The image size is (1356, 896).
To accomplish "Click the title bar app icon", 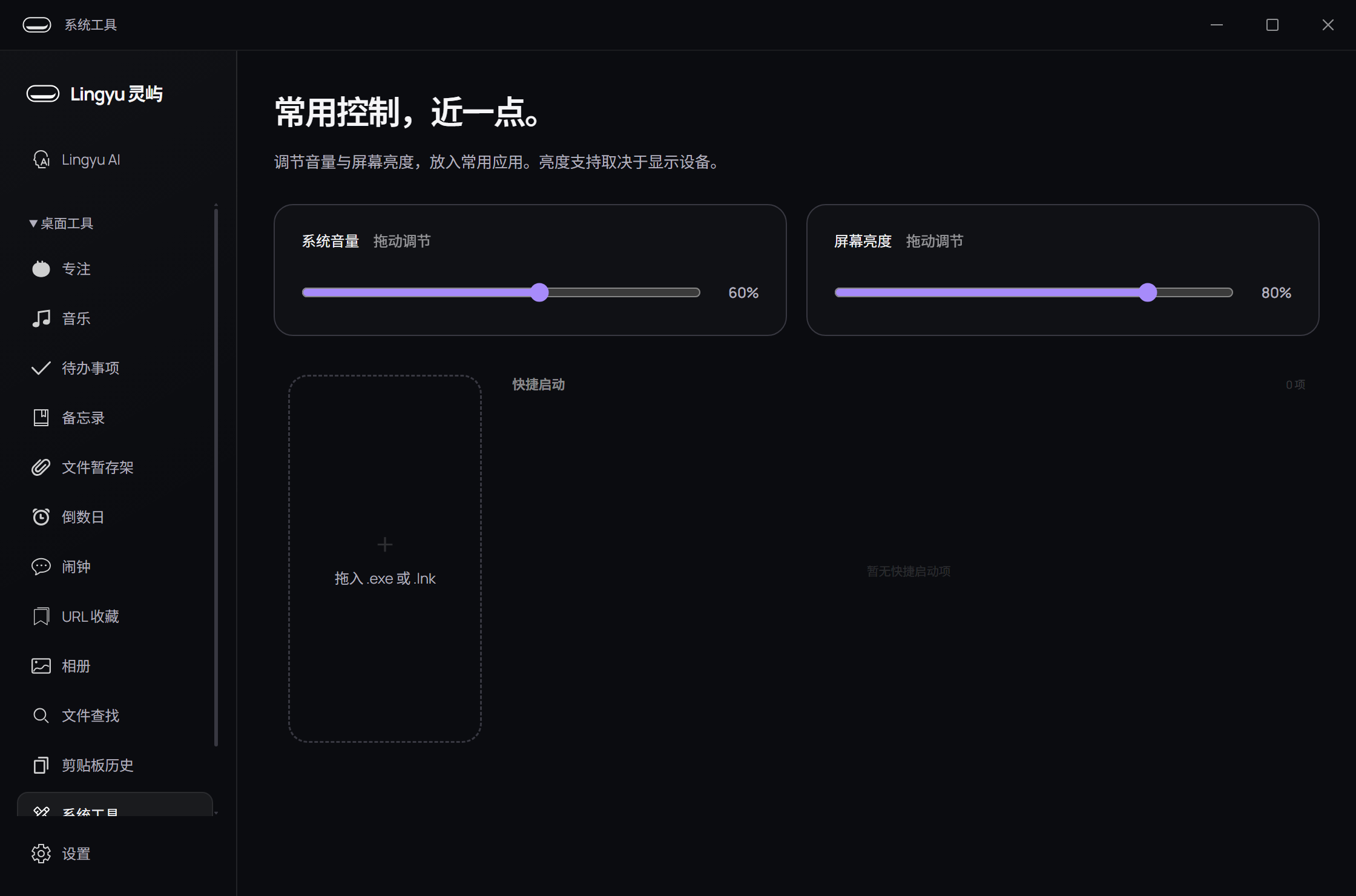I will click(x=37, y=25).
